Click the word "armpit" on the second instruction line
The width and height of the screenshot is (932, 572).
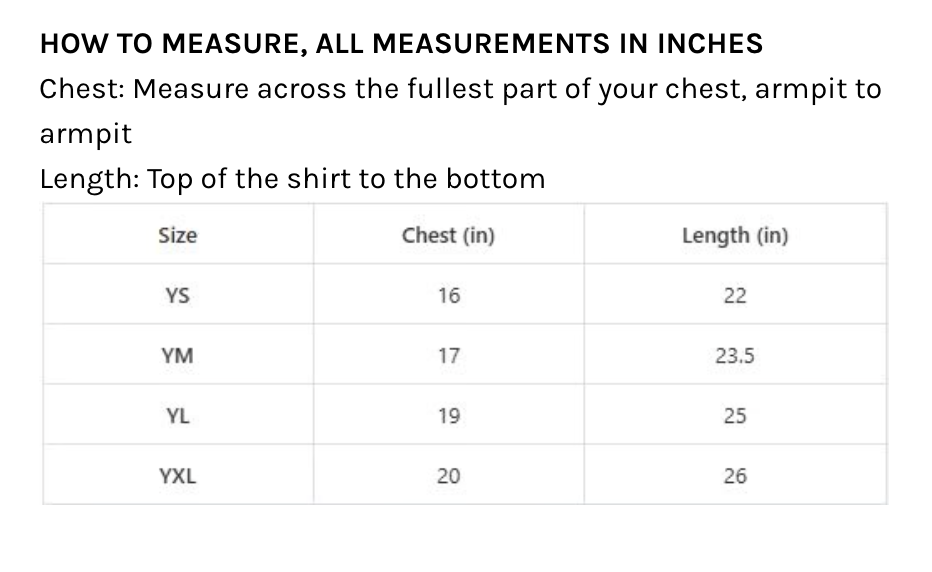(86, 134)
